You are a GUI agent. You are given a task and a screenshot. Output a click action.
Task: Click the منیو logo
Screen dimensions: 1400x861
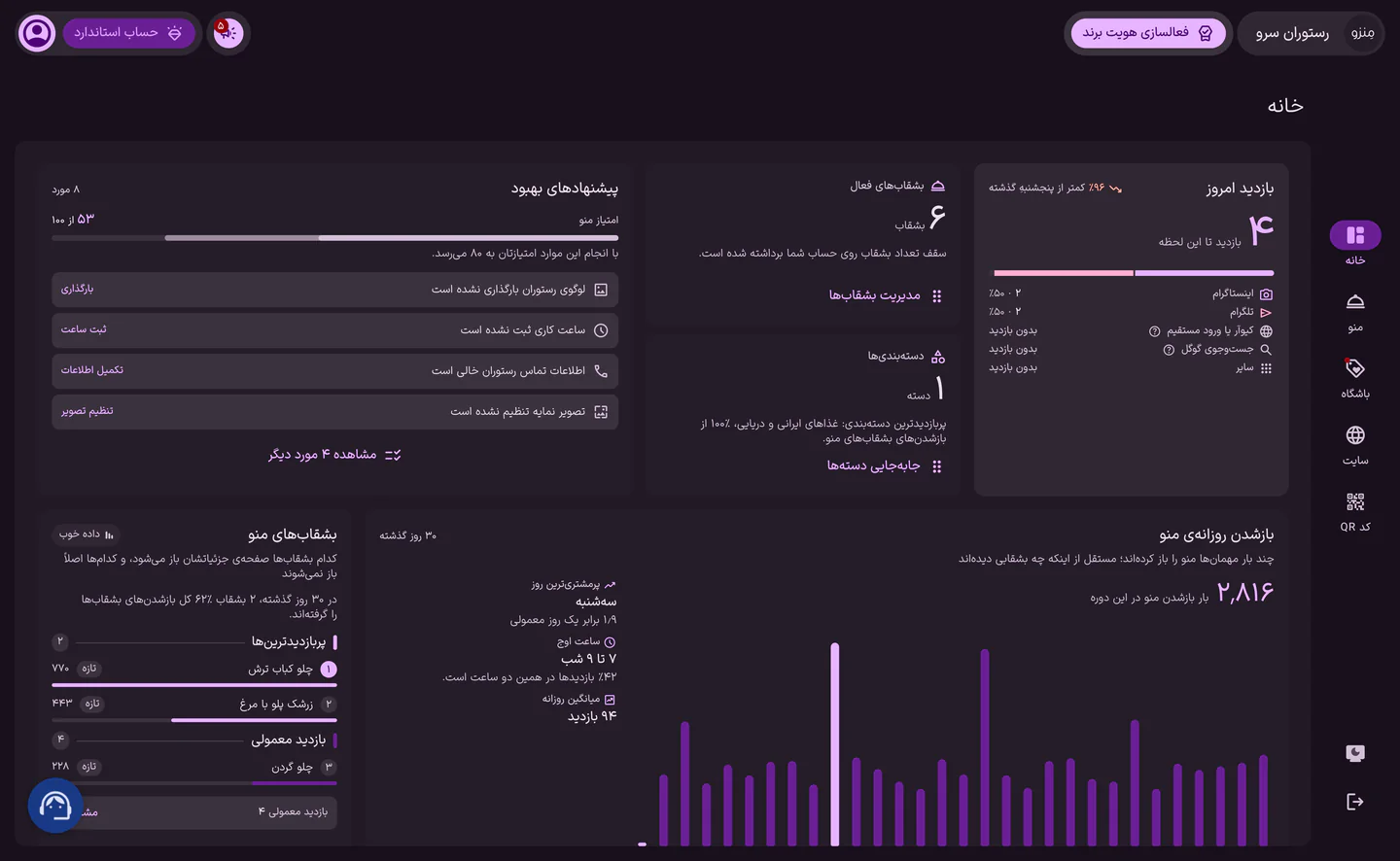(1362, 33)
